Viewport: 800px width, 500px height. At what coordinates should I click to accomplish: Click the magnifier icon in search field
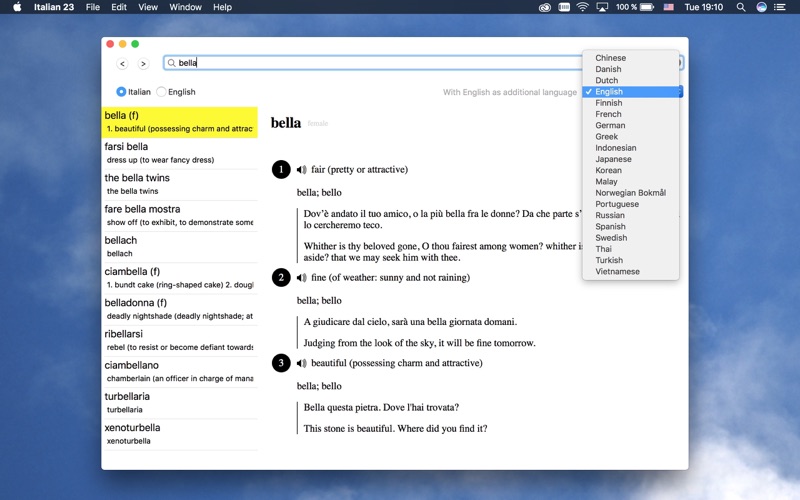tap(171, 63)
